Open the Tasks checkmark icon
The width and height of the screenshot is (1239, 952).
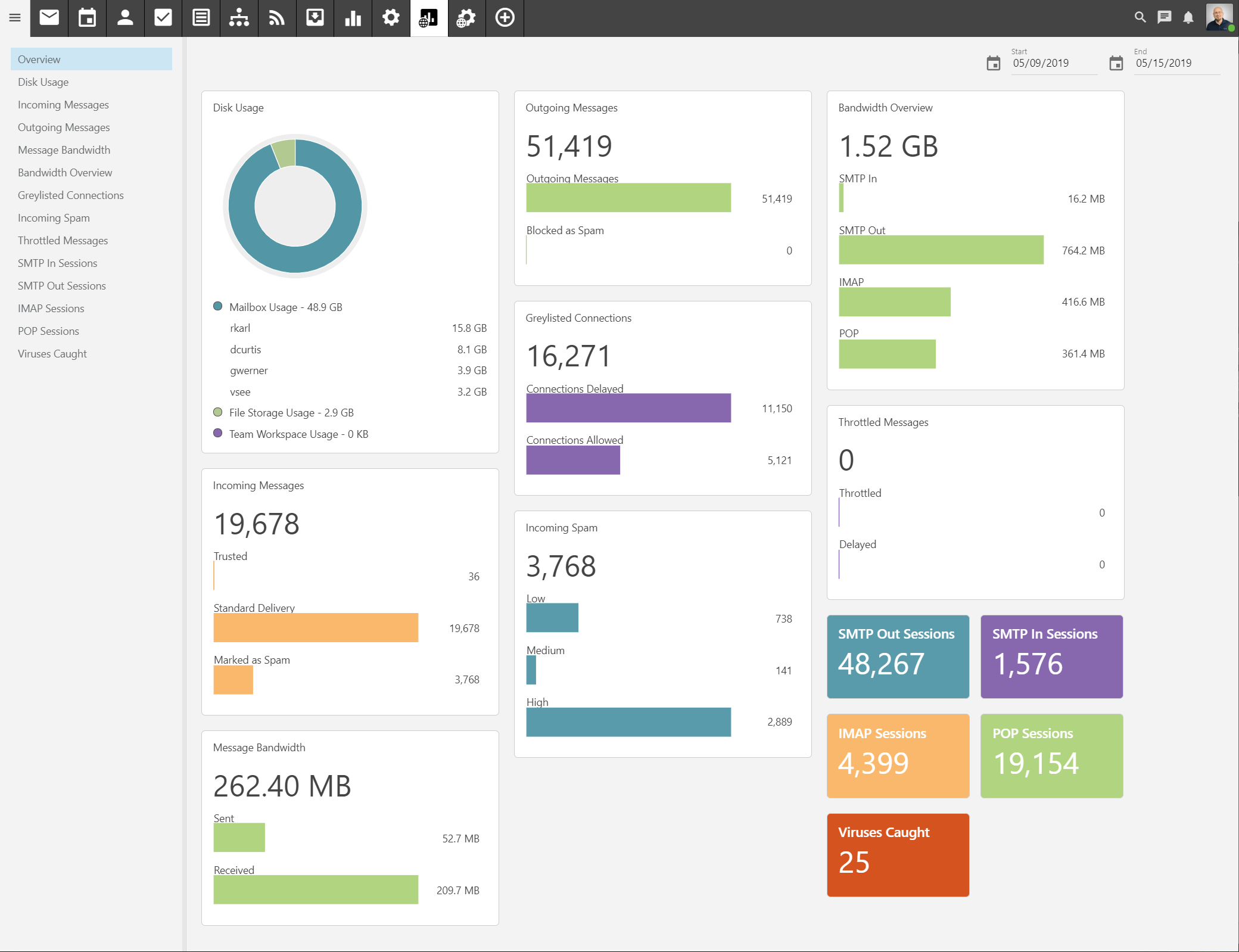click(x=163, y=18)
